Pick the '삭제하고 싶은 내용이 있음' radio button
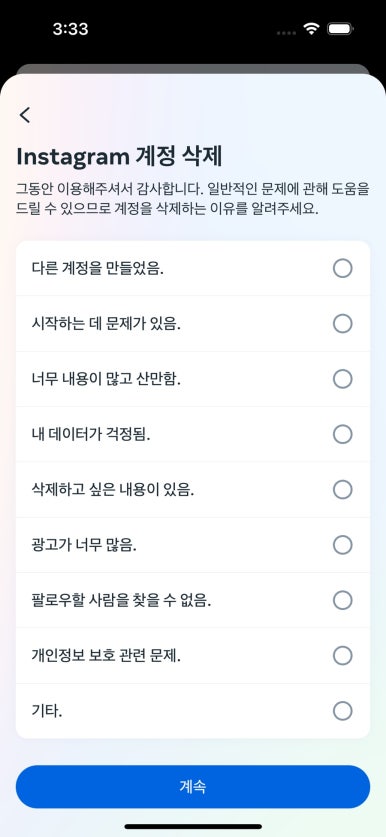This screenshot has width=386, height=837. pos(342,489)
